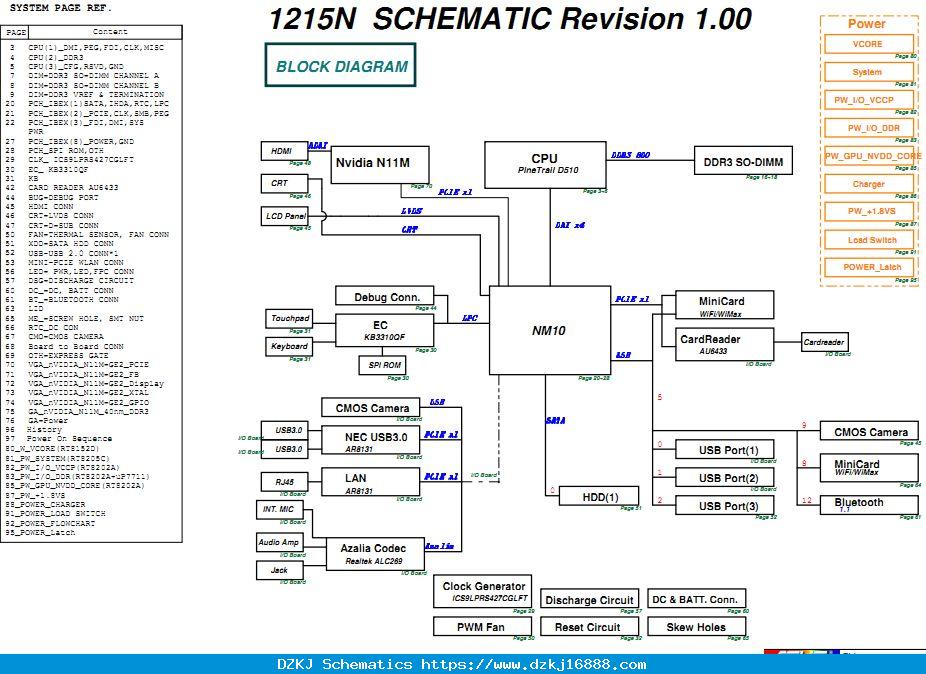Click the CardReader AU6433 block
Viewport: 926px width, 674px height.
click(x=725, y=344)
